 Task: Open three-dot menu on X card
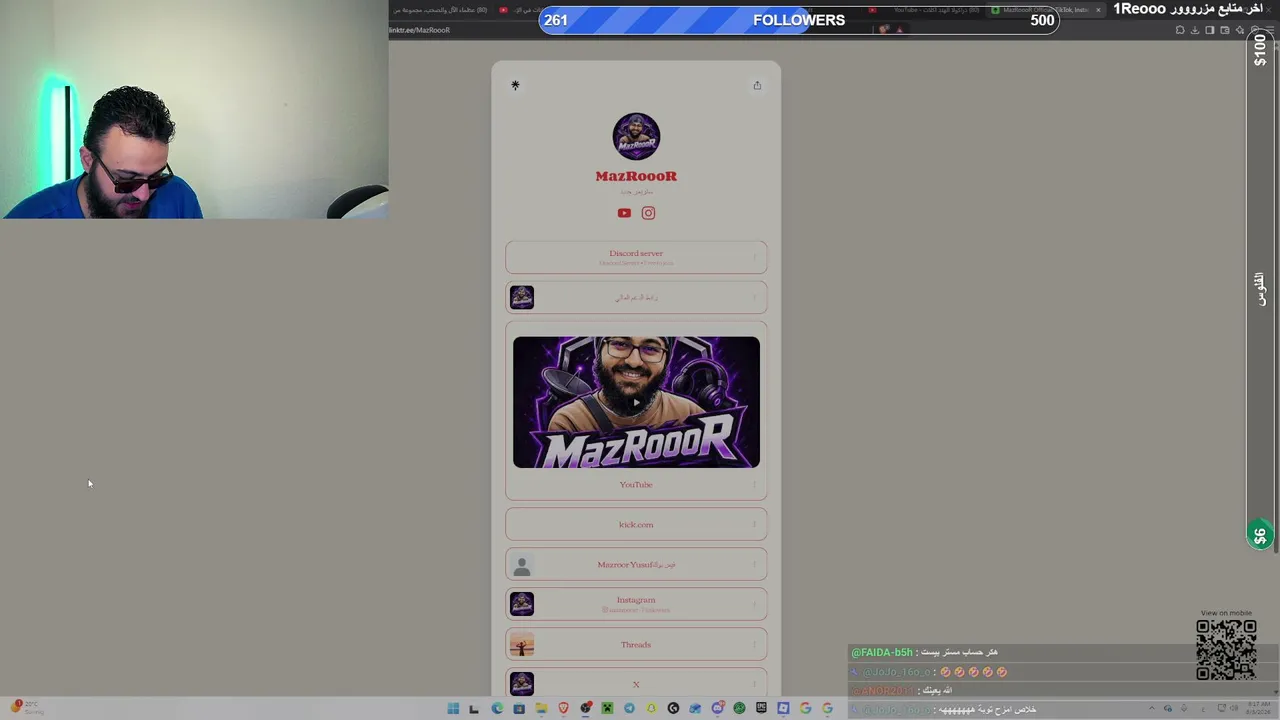755,684
